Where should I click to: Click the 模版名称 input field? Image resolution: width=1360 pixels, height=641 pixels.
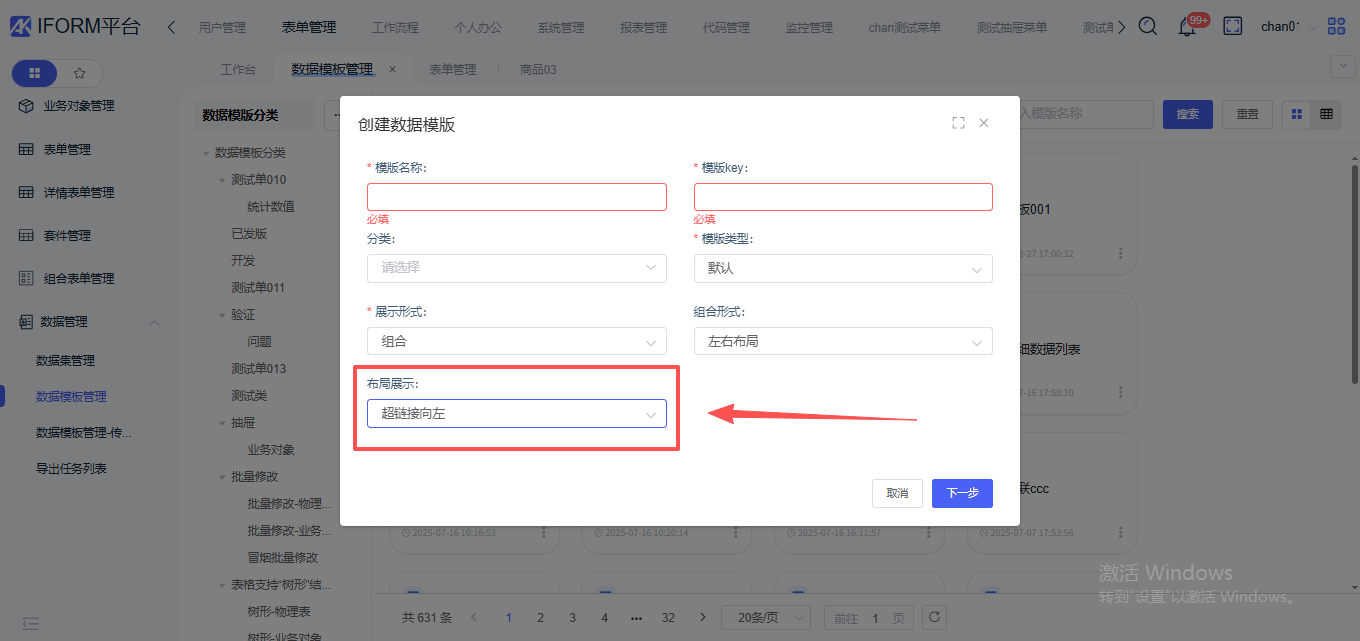516,197
